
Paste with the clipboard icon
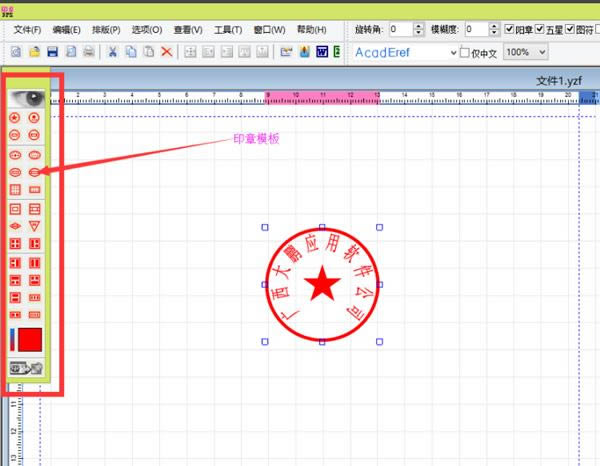pos(148,52)
